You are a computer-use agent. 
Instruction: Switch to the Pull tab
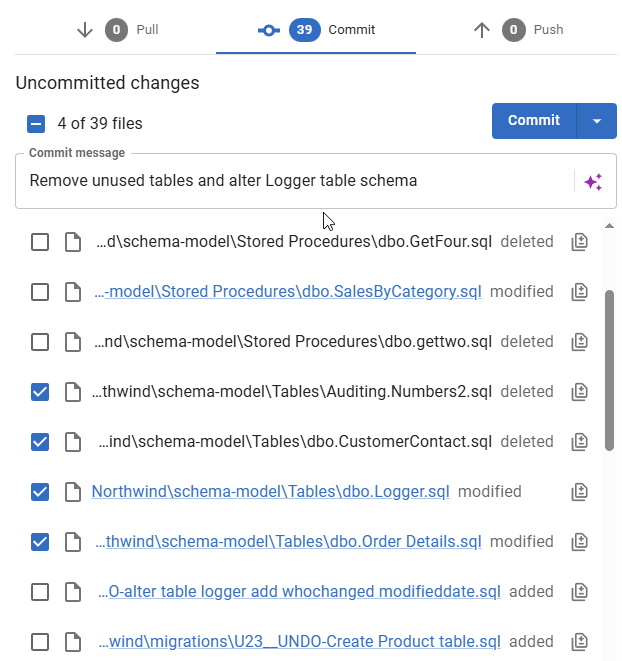[x=117, y=30]
